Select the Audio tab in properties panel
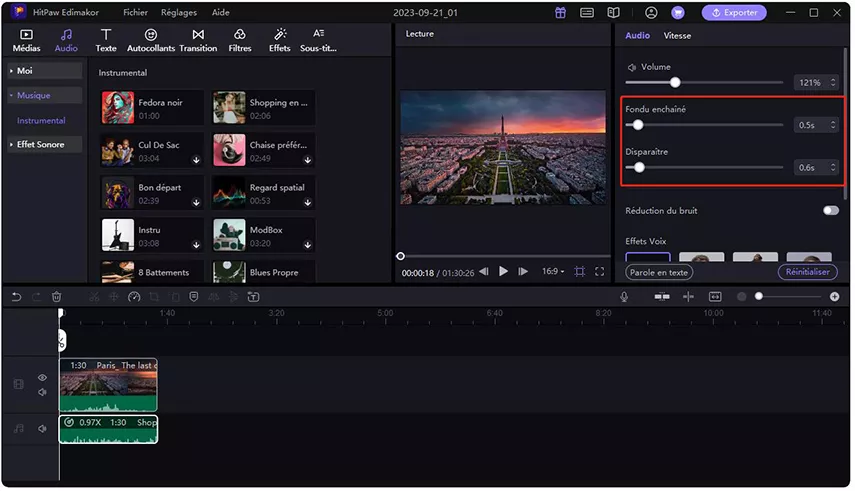Screen dimensions: 855x491 coord(637,35)
